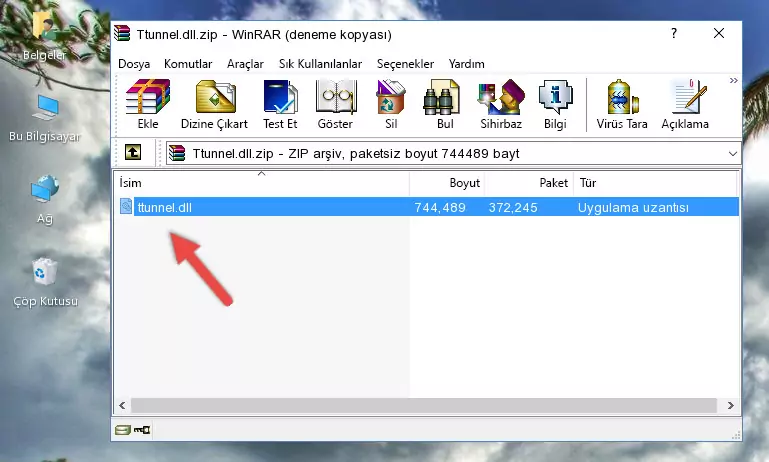The width and height of the screenshot is (769, 462).
Task: Click the WinRAR title bar icon
Action: coord(122,33)
